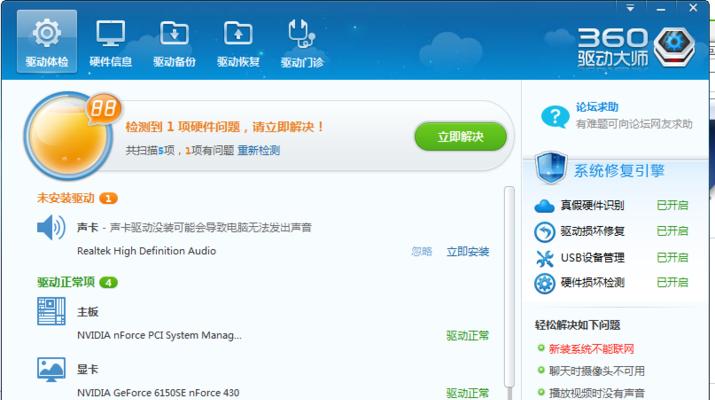Click NVIDIA nForce PCI System Manag... text
Viewport: 715px width, 400px height.
(x=159, y=335)
